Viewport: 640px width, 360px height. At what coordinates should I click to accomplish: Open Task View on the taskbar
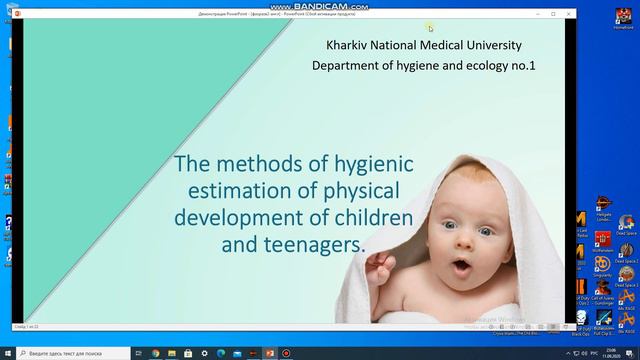tap(139, 353)
